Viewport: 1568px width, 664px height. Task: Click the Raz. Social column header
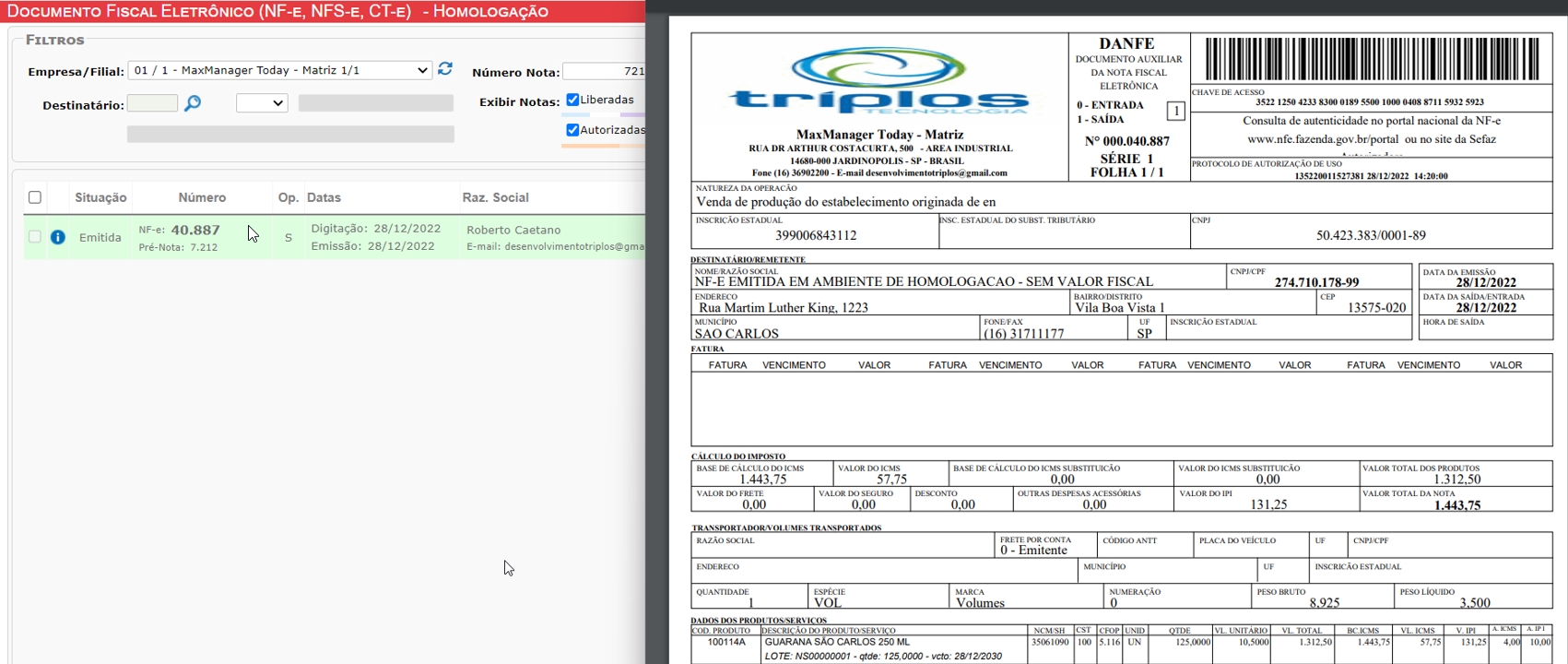click(495, 197)
